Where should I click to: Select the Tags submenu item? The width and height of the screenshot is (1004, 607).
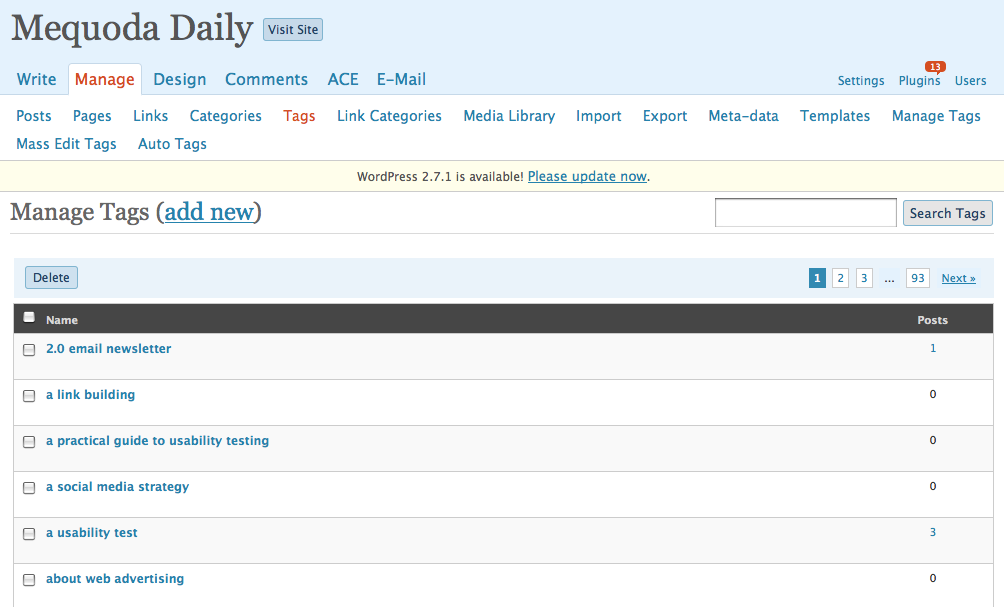pos(299,116)
